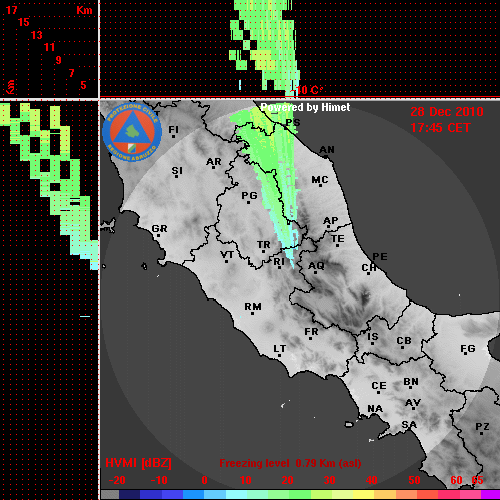Click the city label CE on map

pos(379,386)
